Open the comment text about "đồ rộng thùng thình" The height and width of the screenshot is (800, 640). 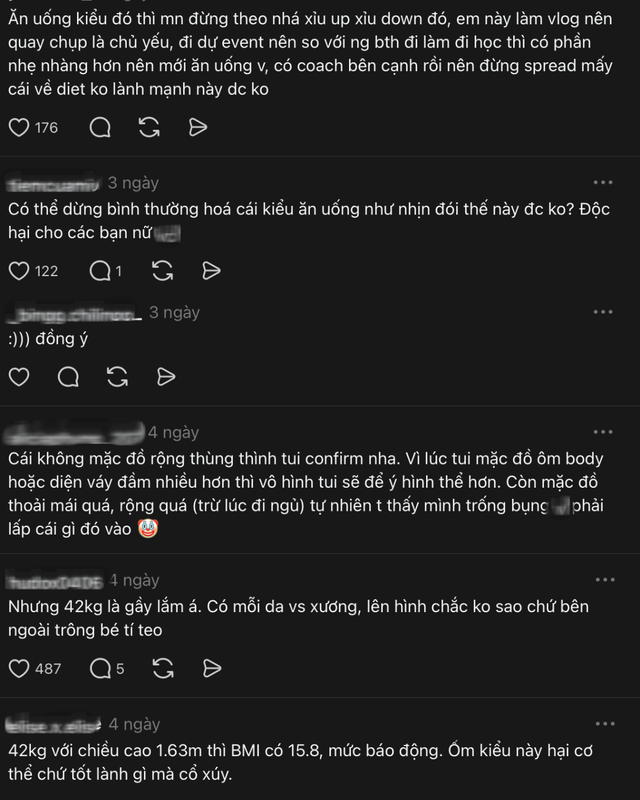tap(300, 495)
